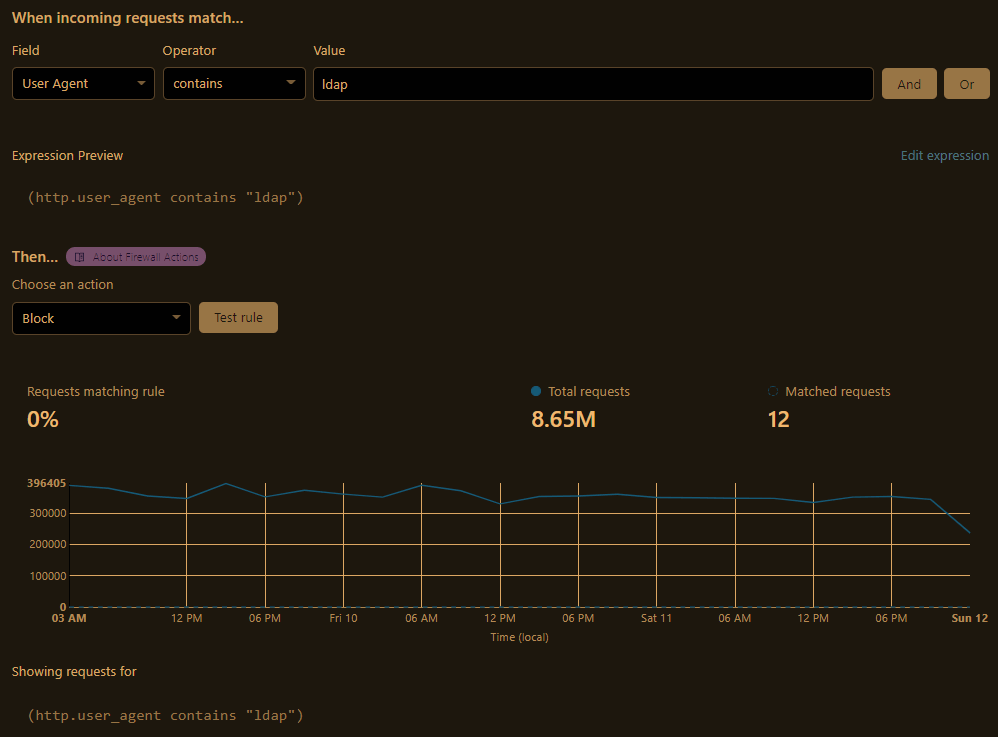Click the 200000 y-axis label
The image size is (998, 737).
(48, 544)
